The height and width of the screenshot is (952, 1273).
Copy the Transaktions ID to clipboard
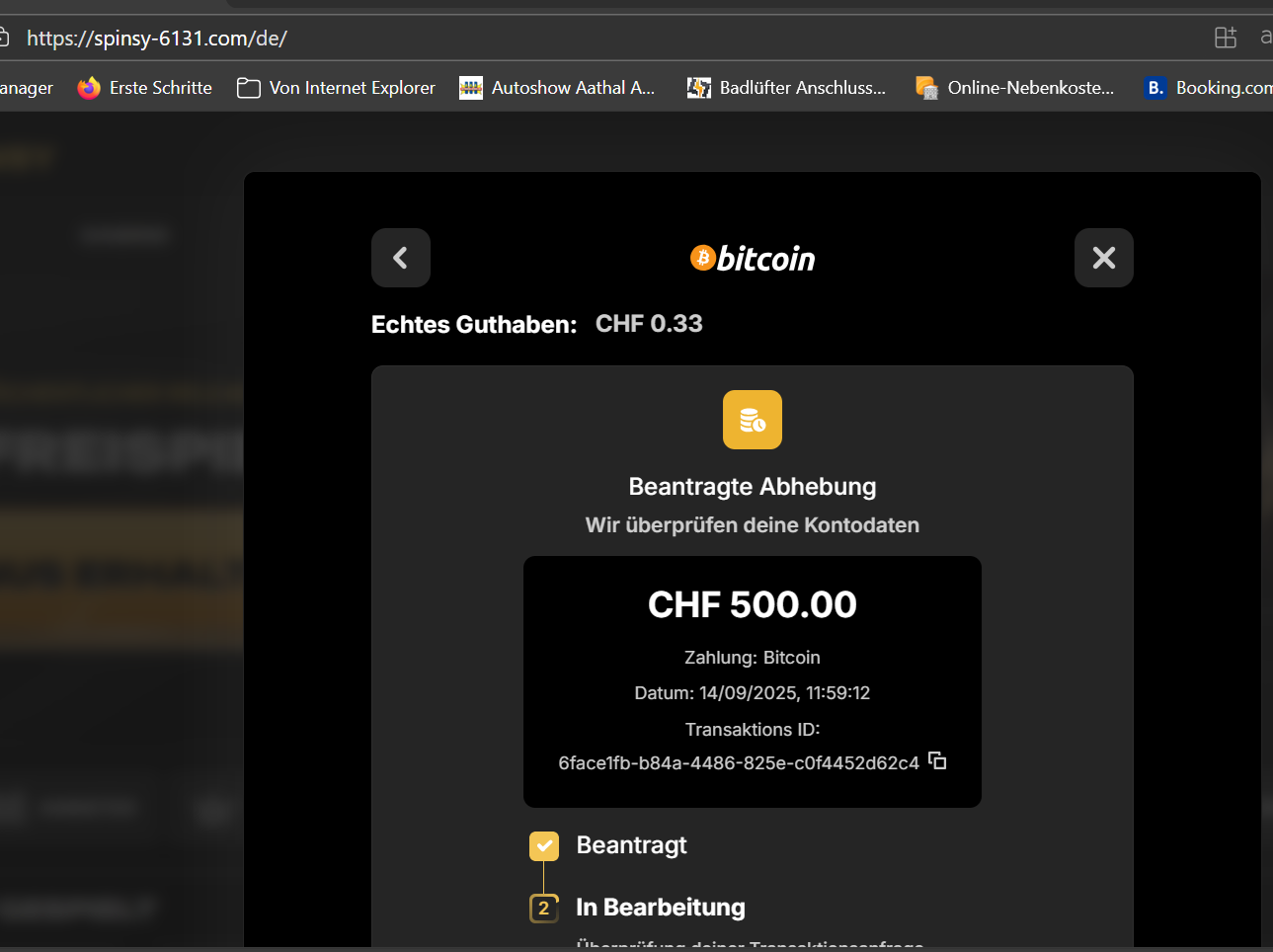point(937,760)
